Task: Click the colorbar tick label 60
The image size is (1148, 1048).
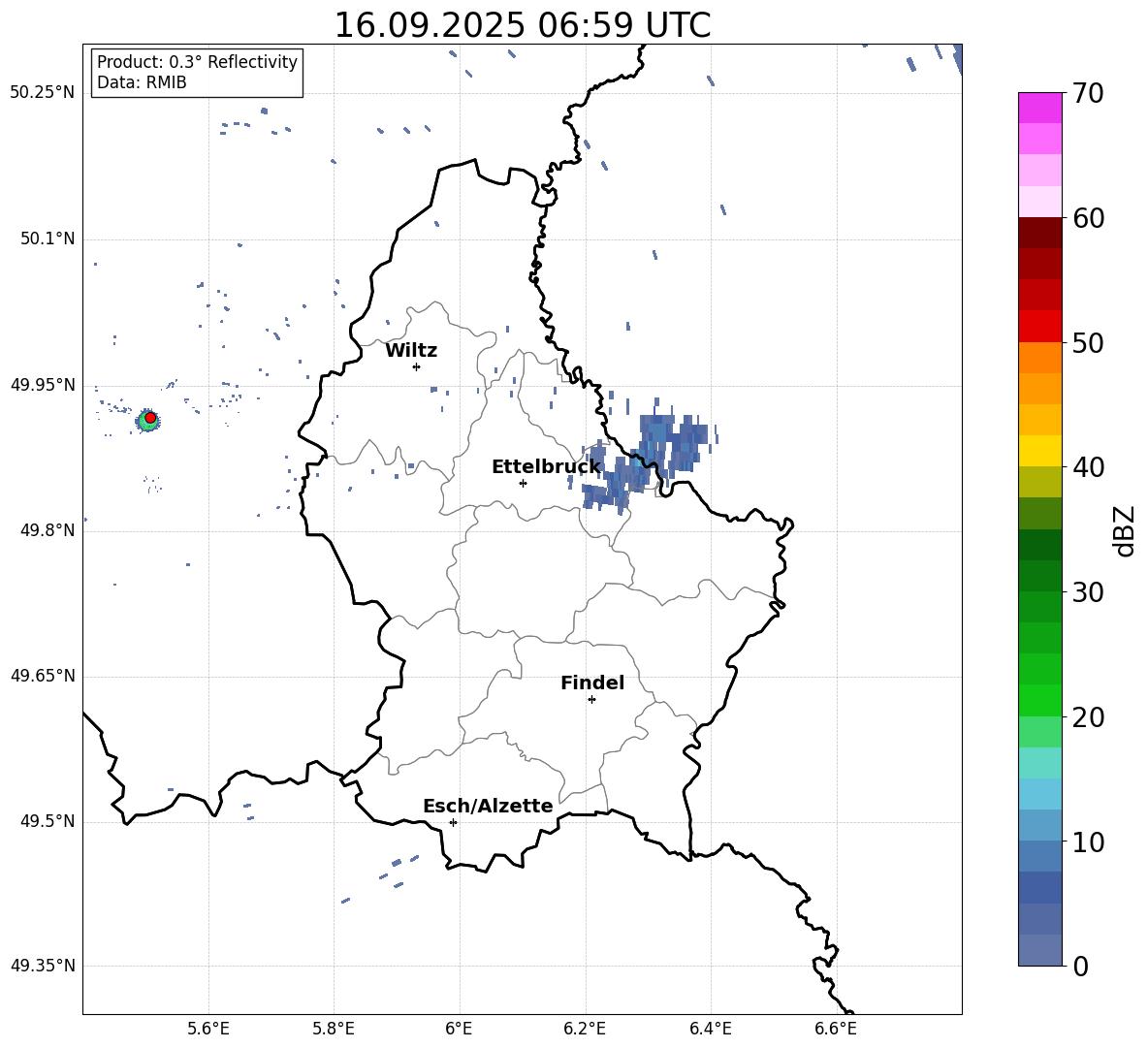Action: [1088, 218]
